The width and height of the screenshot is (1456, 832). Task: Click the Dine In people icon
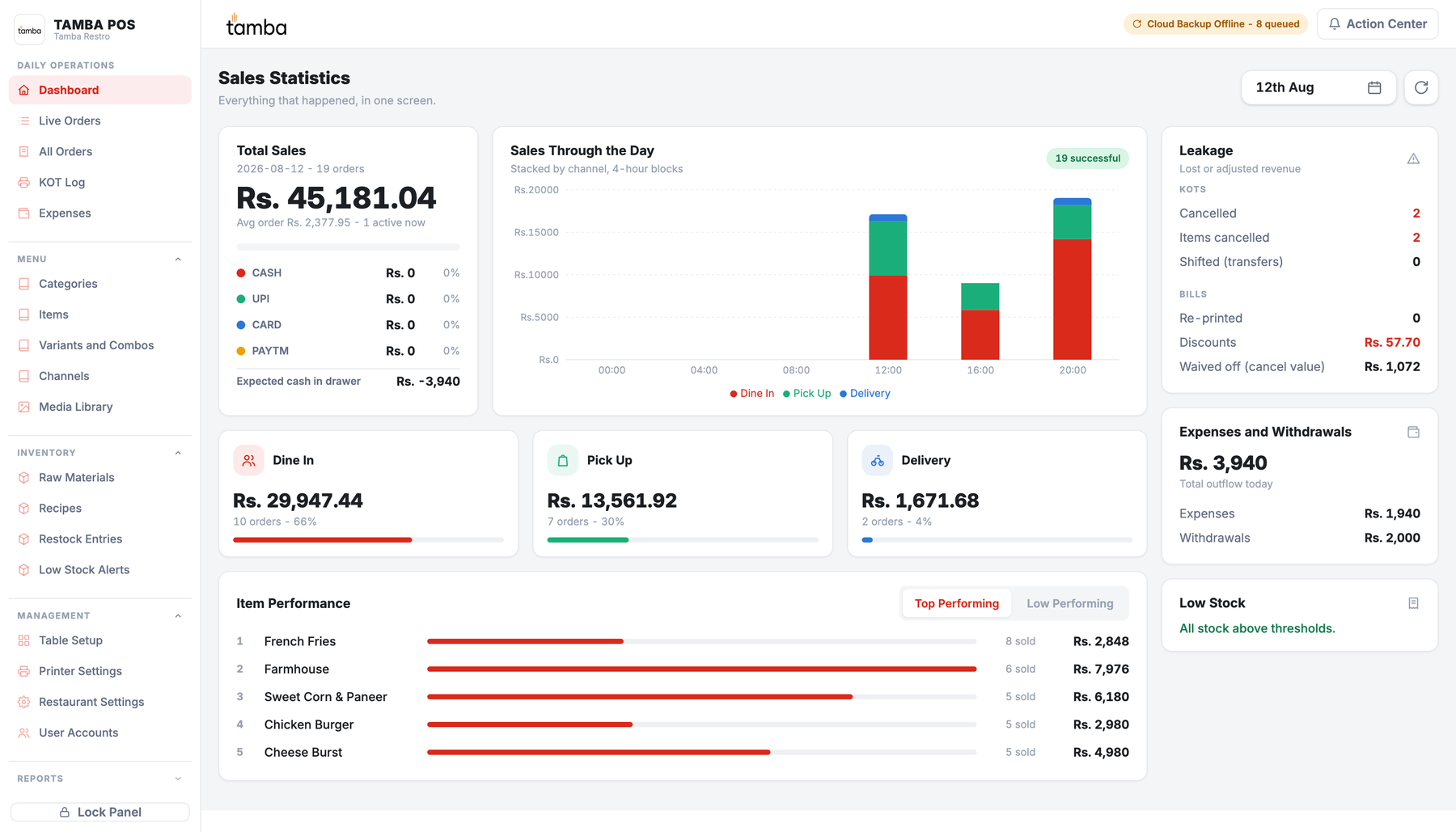[248, 461]
